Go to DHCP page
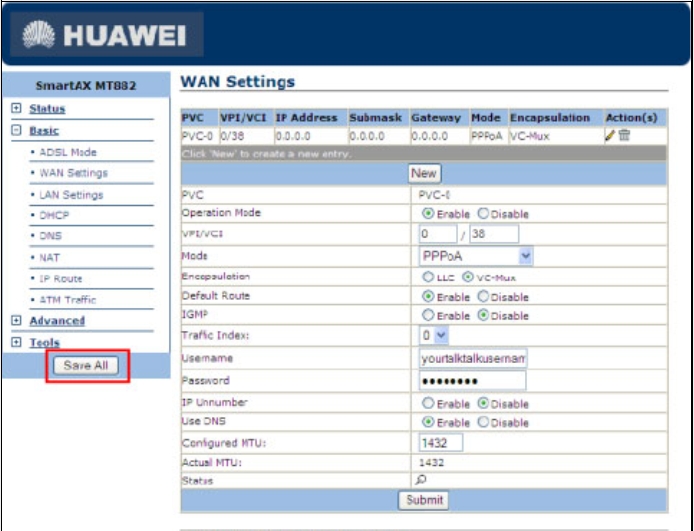694x531 pixels. [54, 215]
